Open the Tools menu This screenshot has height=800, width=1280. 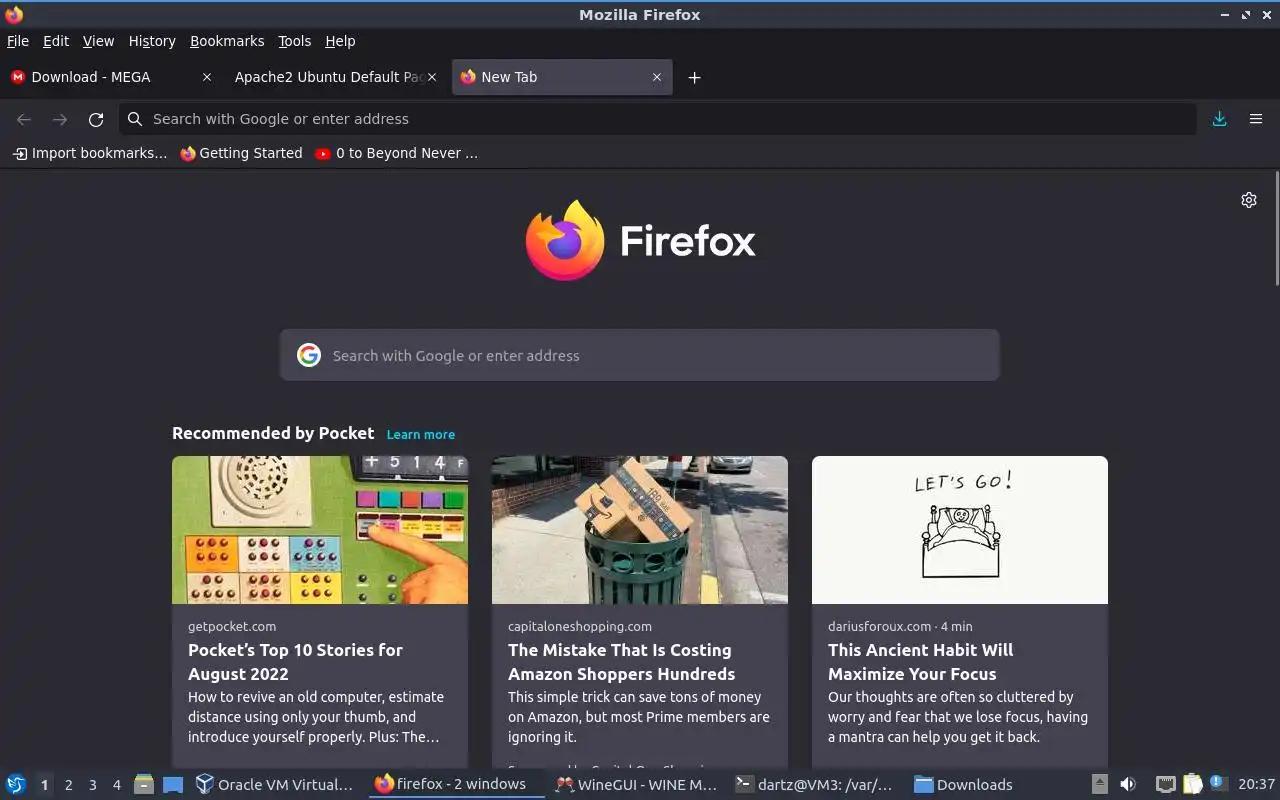pyautogui.click(x=295, y=41)
